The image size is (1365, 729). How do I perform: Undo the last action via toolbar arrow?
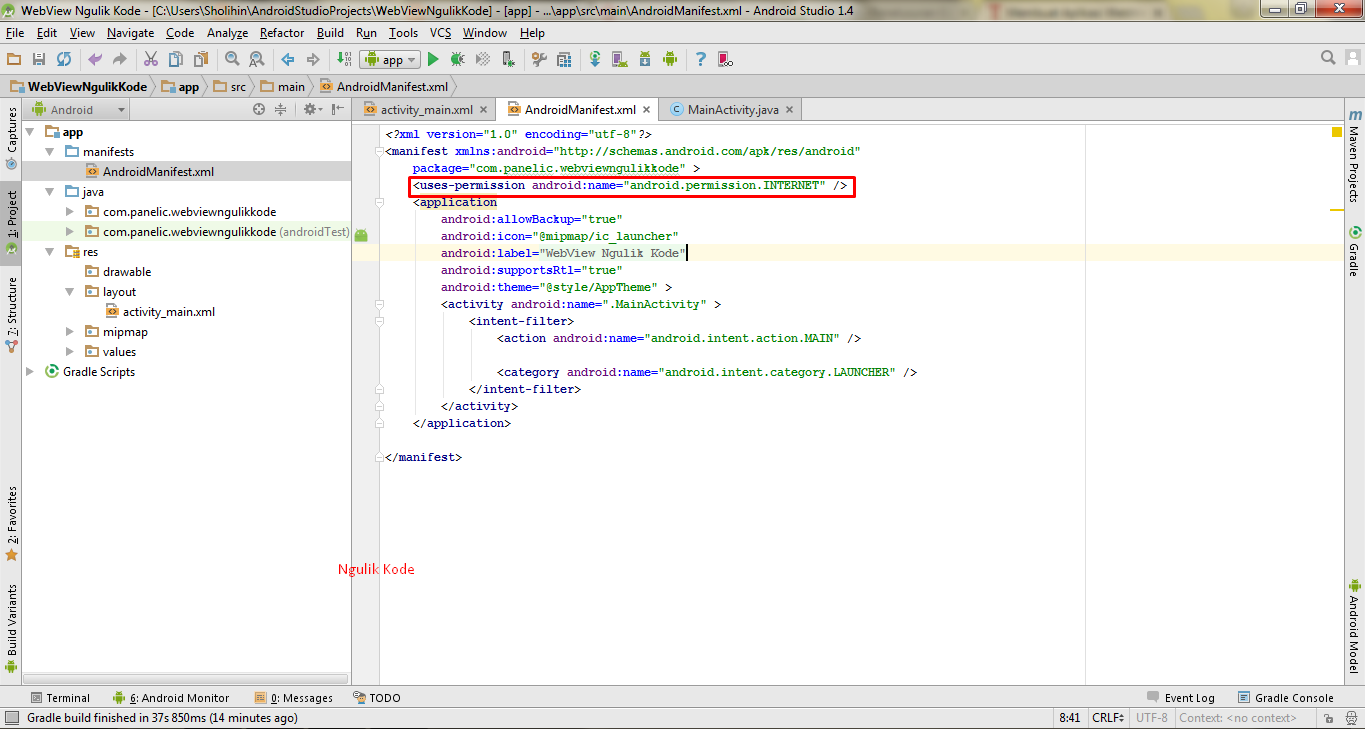95,60
